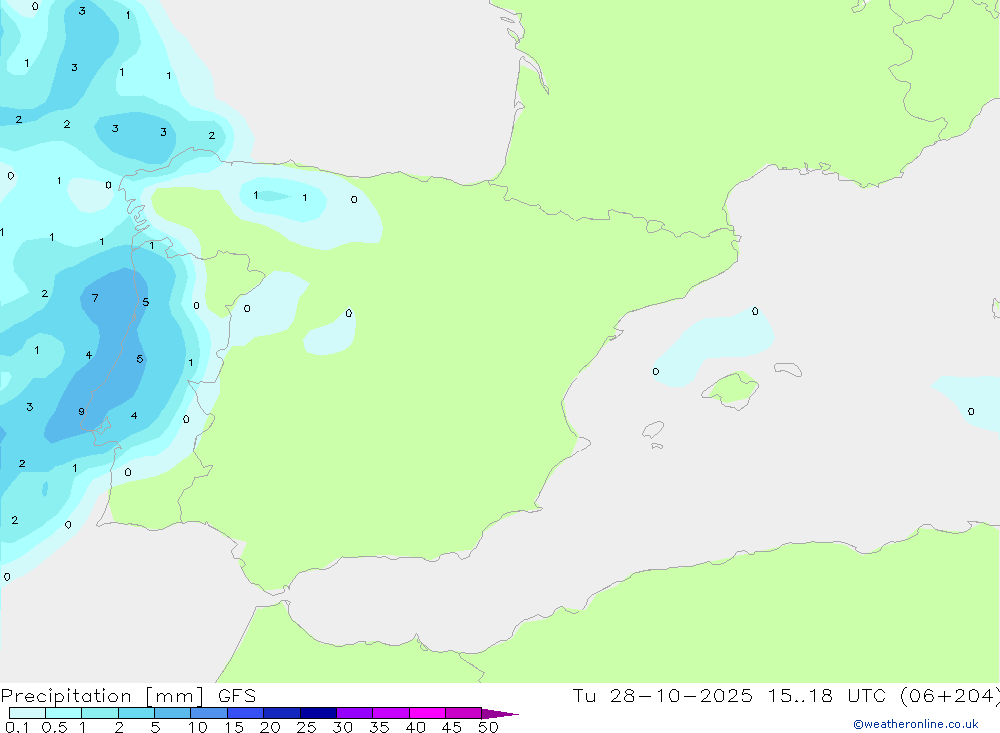Click the legend arrow tip above 50 mm
The image size is (1000, 733).
pos(500,714)
